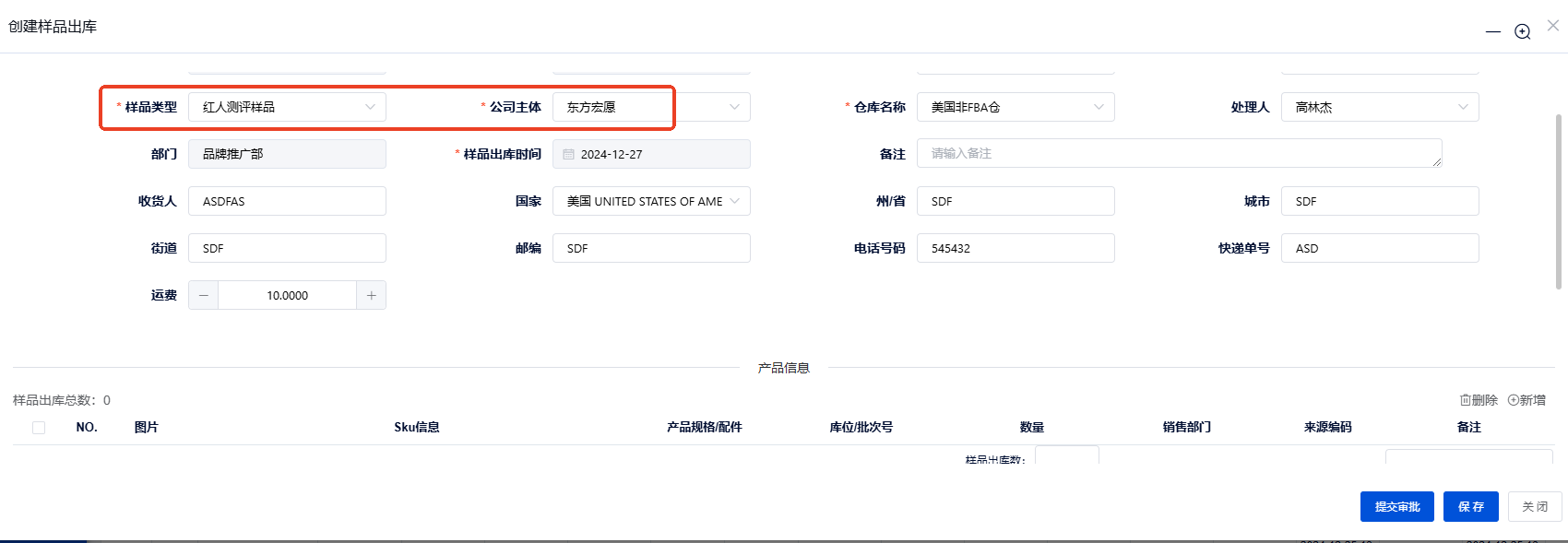Click the NO. column header
Screen dimensions: 1568x543
click(x=87, y=427)
